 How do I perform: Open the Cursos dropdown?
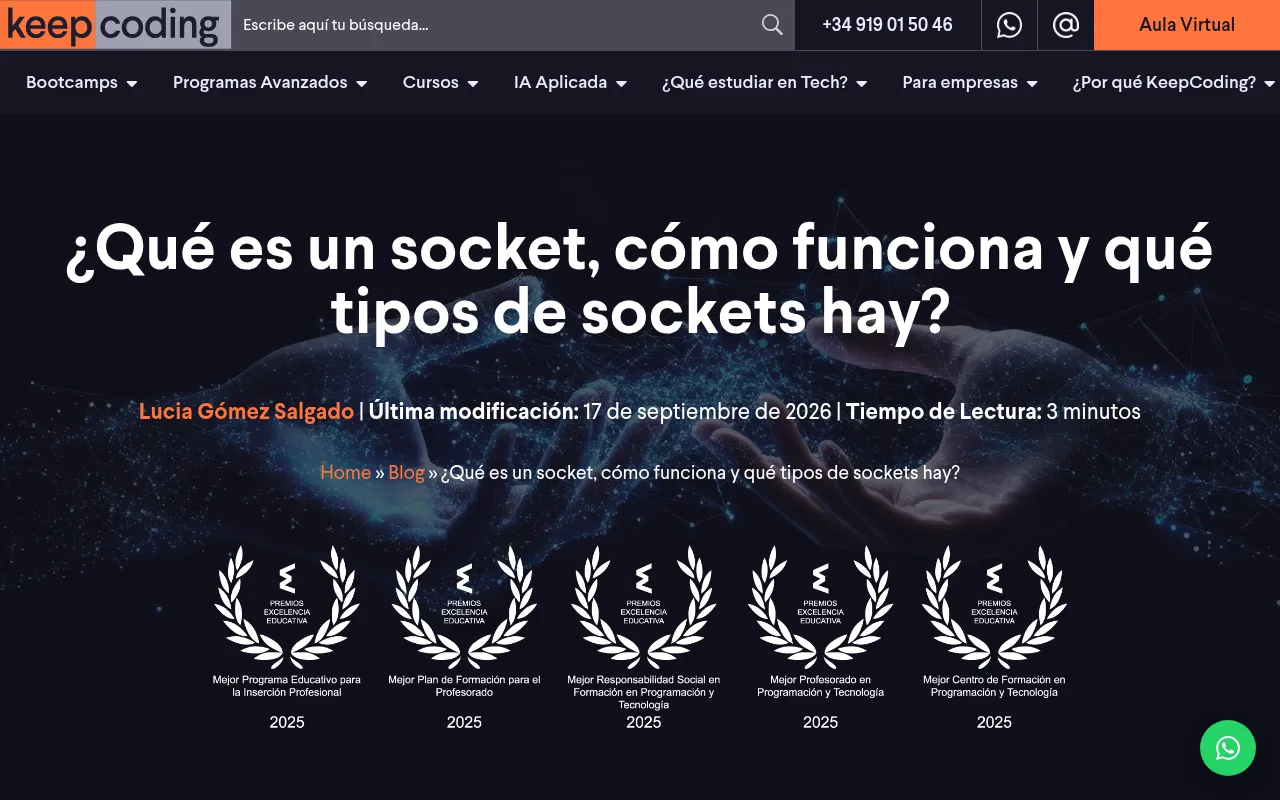tap(441, 83)
